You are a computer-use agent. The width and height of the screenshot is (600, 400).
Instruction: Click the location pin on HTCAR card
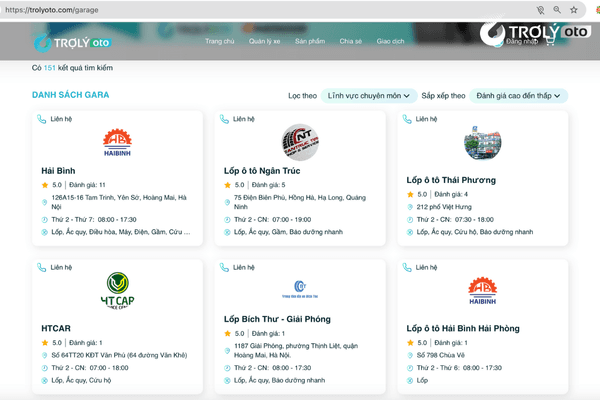click(x=44, y=355)
